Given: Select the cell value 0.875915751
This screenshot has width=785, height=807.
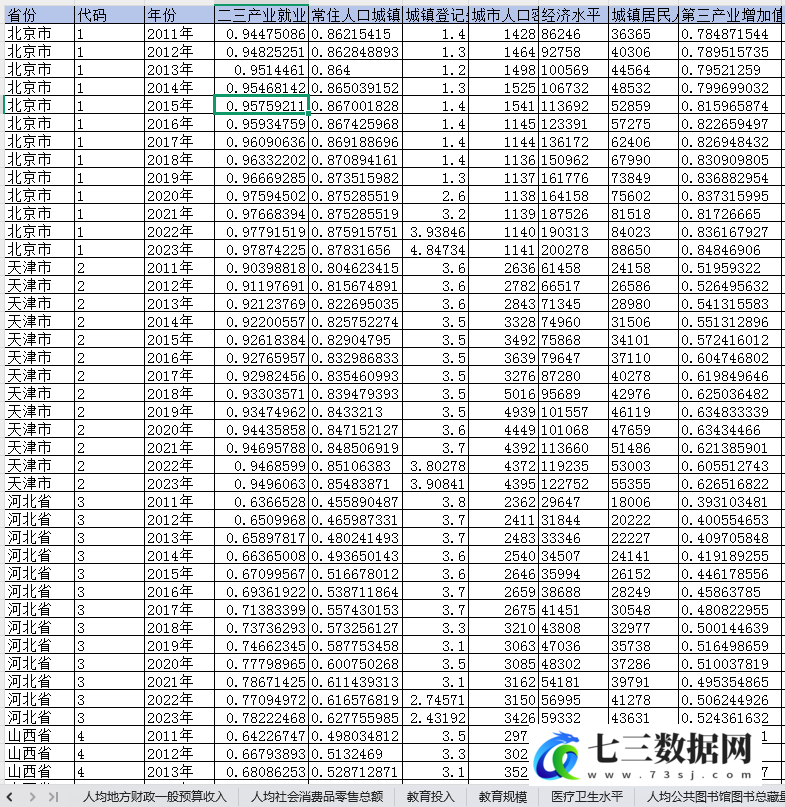Looking at the screenshot, I should 355,232.
